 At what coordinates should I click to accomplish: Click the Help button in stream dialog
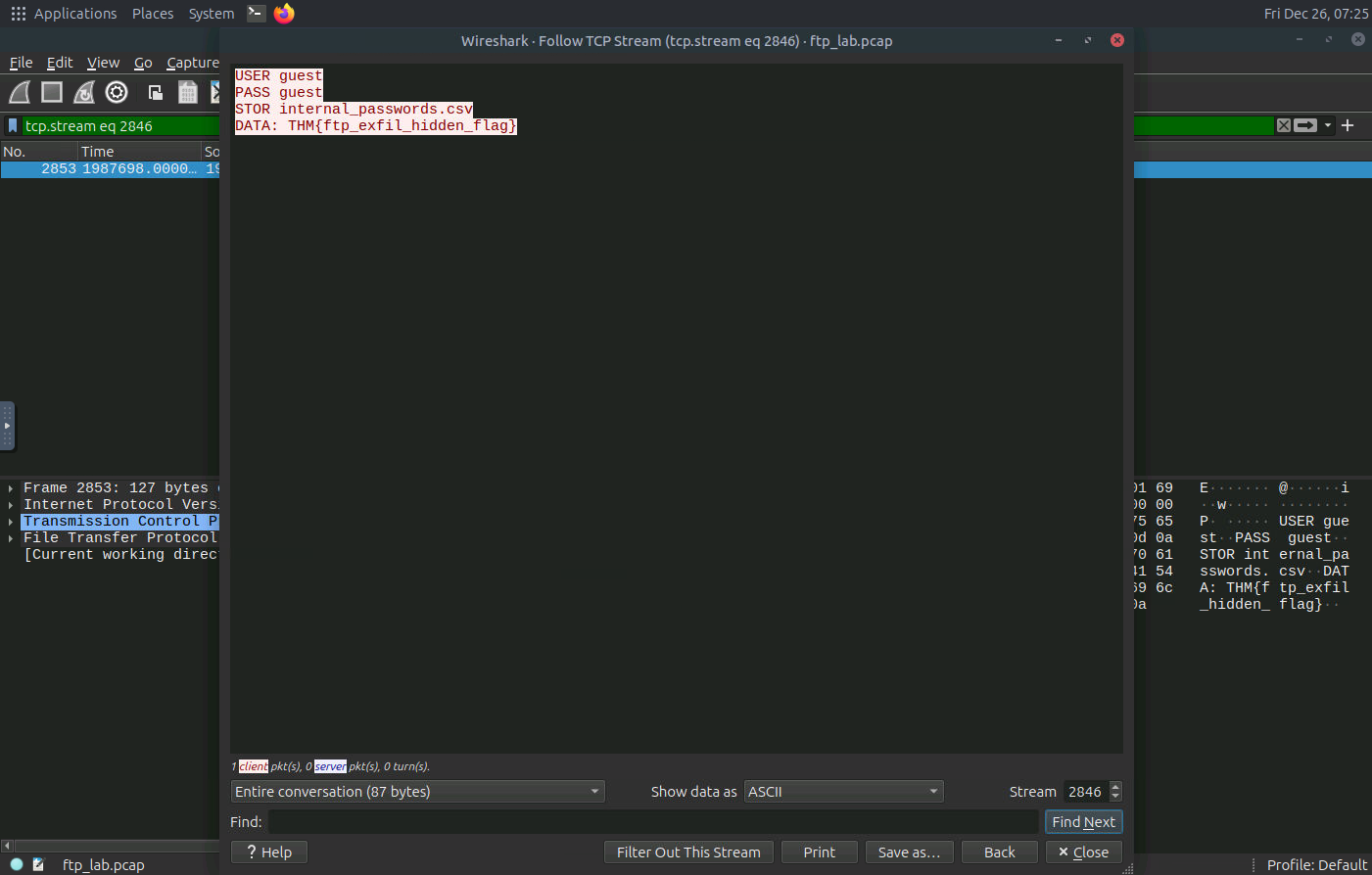click(269, 852)
